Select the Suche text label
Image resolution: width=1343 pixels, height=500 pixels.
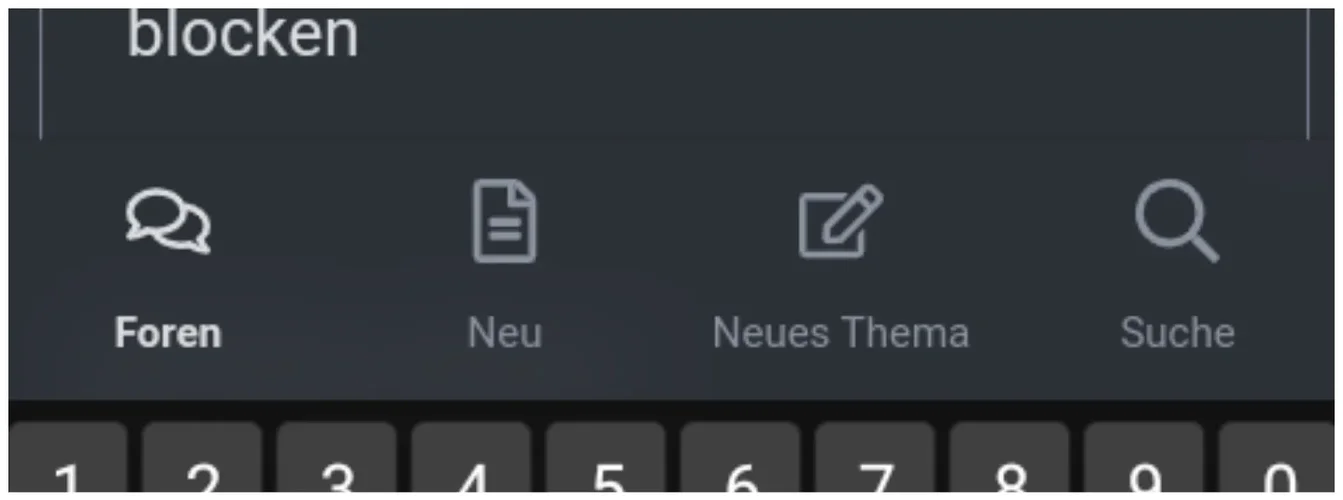pos(1177,333)
